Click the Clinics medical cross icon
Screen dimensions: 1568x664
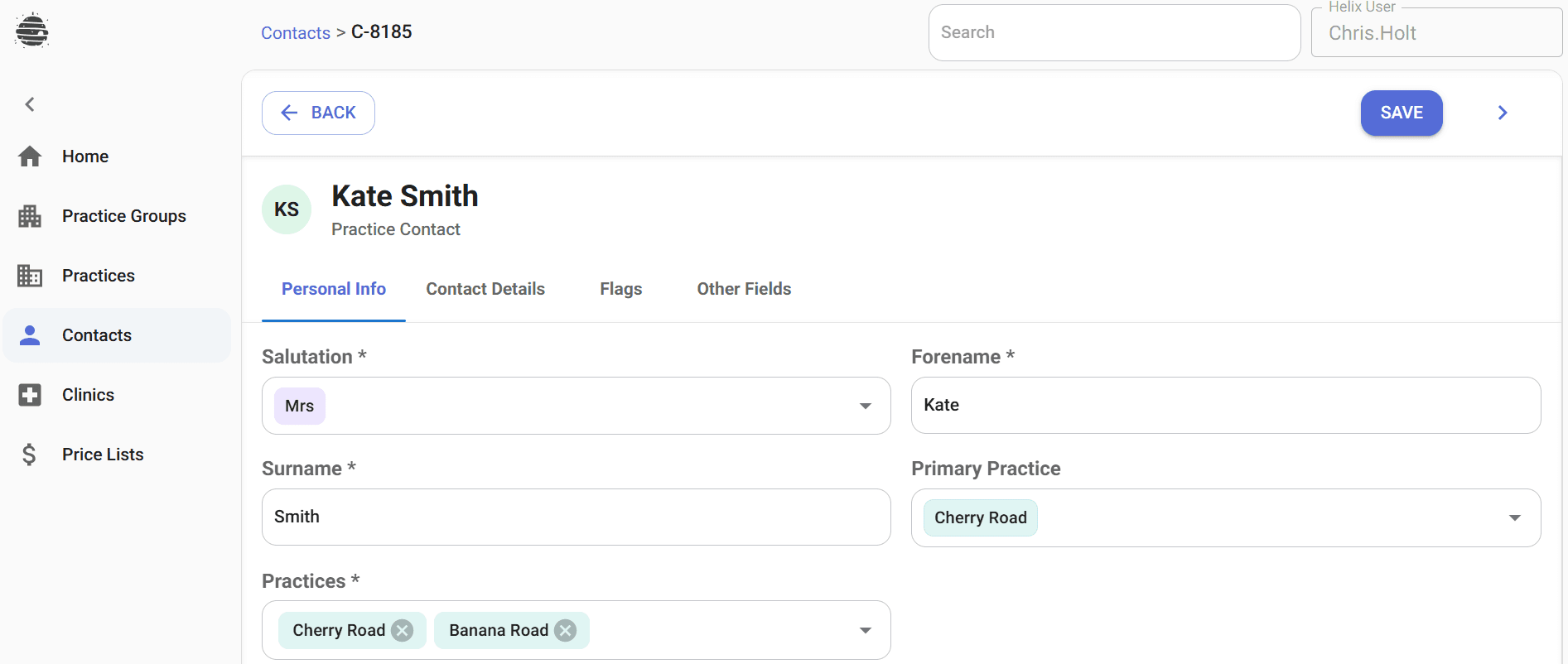pyautogui.click(x=30, y=395)
